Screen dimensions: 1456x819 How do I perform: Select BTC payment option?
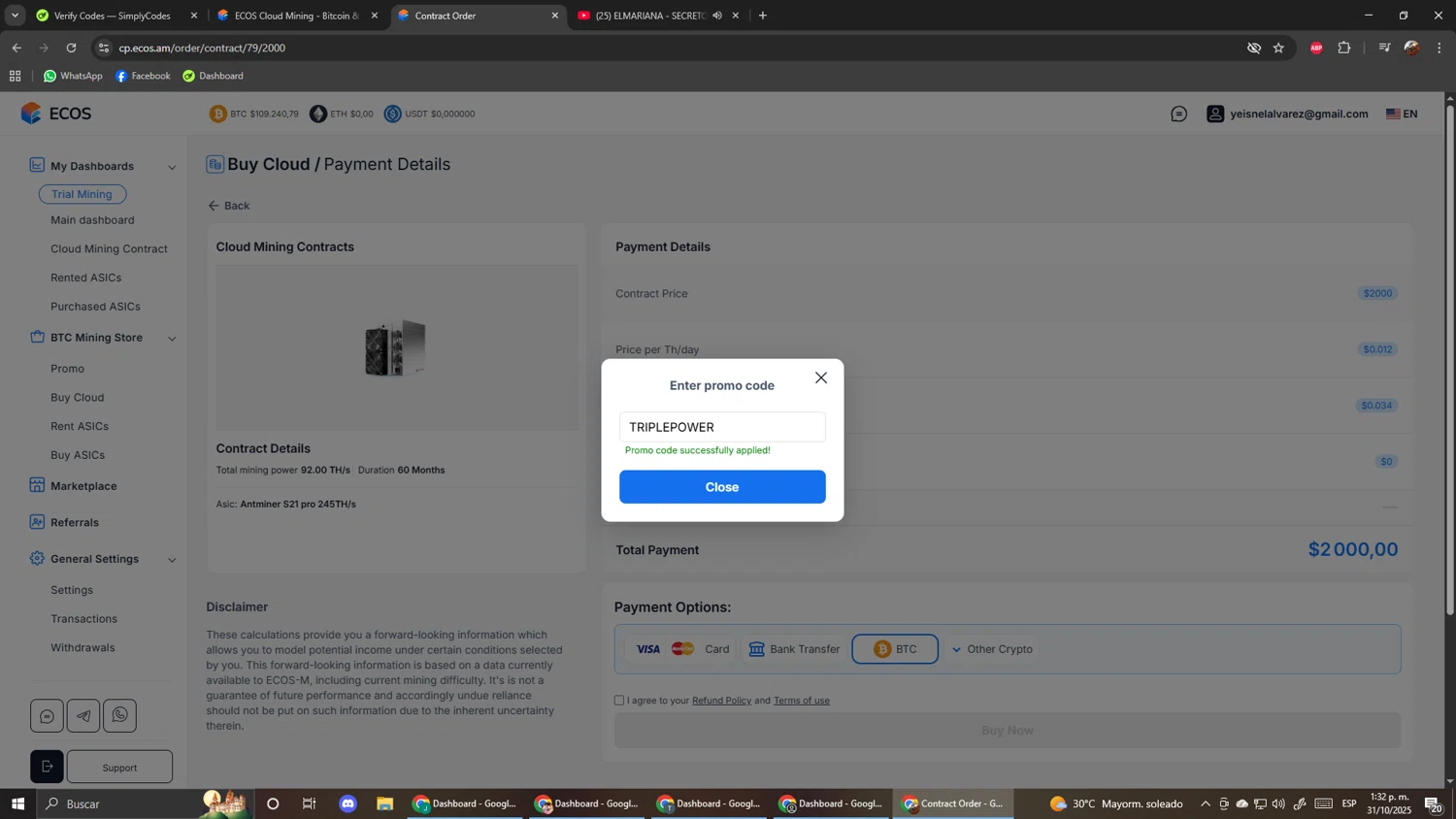(x=895, y=649)
